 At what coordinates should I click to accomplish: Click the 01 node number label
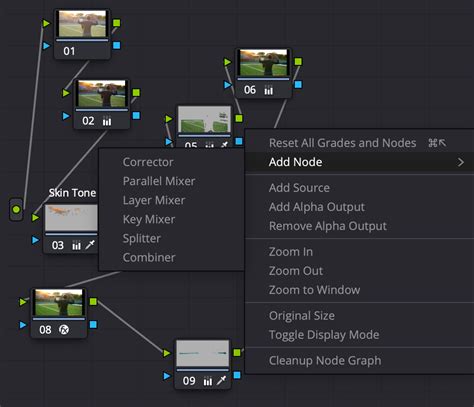click(69, 51)
